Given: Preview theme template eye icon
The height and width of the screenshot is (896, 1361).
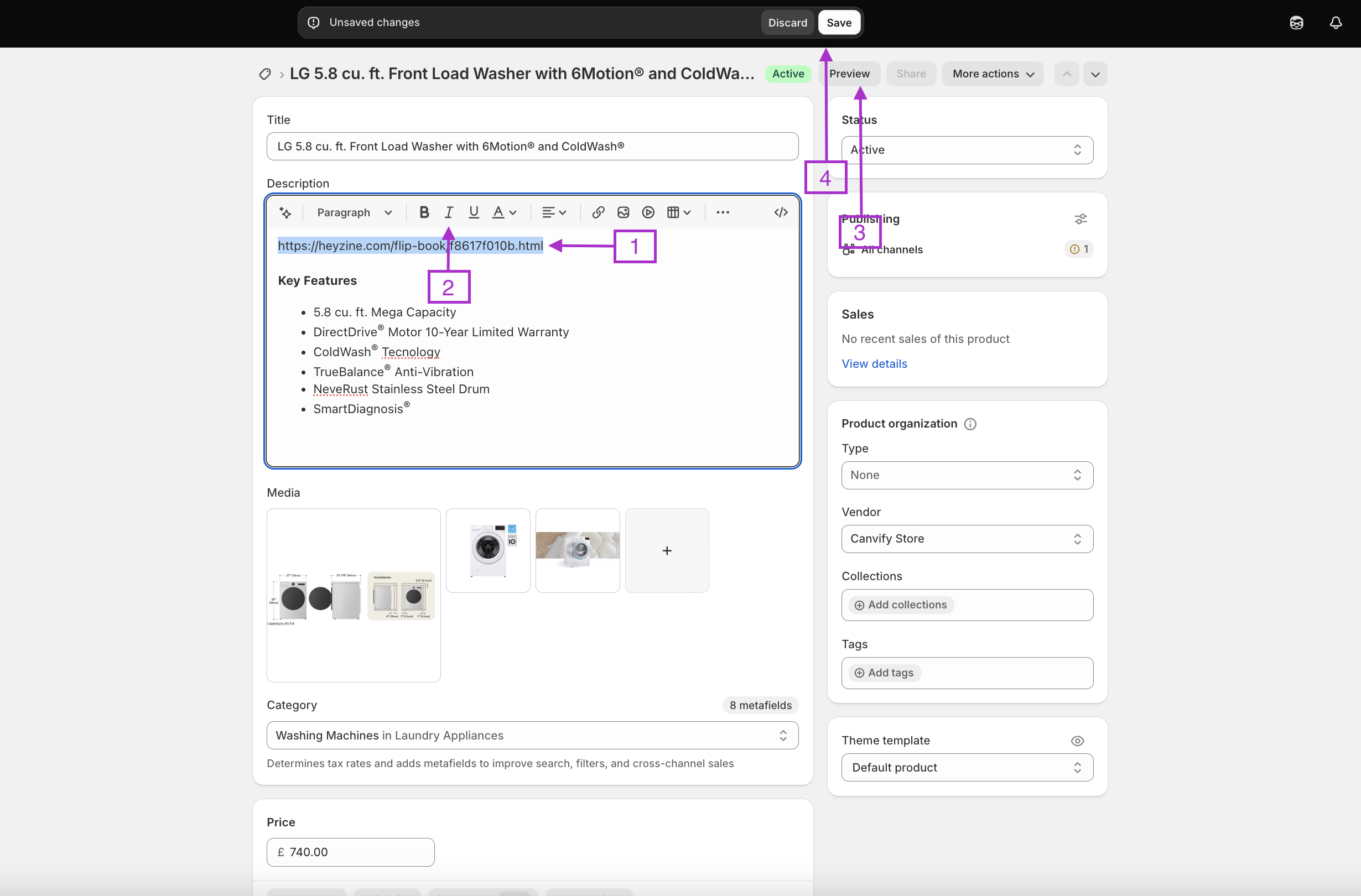Looking at the screenshot, I should 1077,741.
